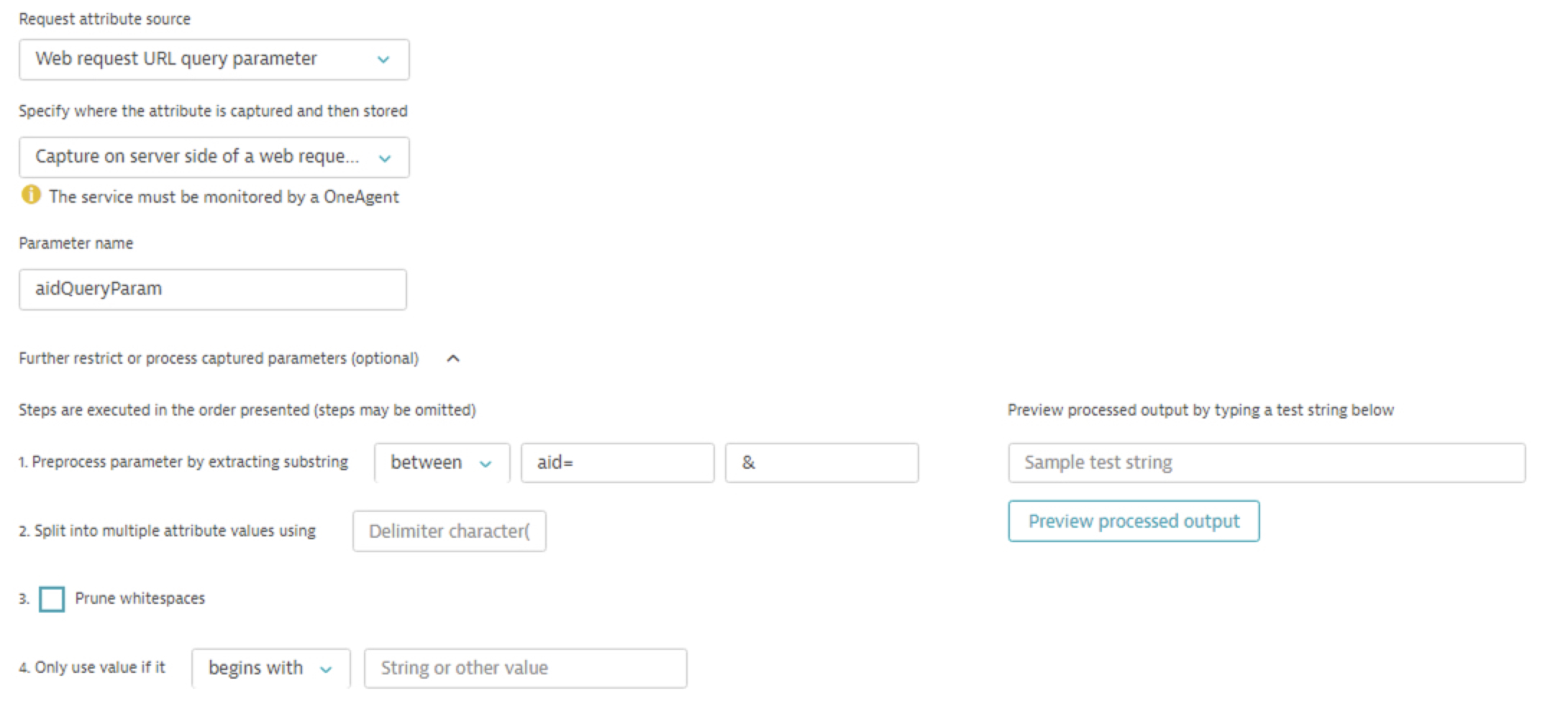Click the arrow beside "Capture on server side"
This screenshot has height=719, width=1568.
pyautogui.click(x=385, y=158)
